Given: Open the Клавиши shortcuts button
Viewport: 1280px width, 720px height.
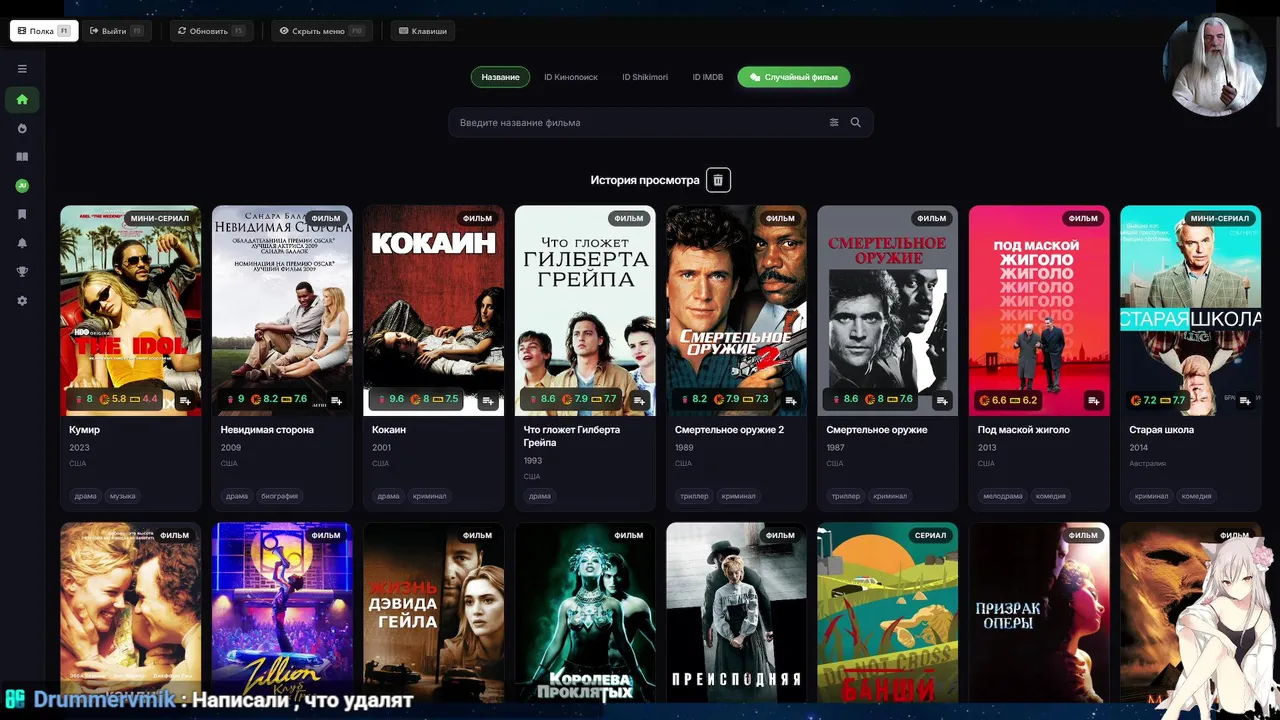Looking at the screenshot, I should pos(423,31).
